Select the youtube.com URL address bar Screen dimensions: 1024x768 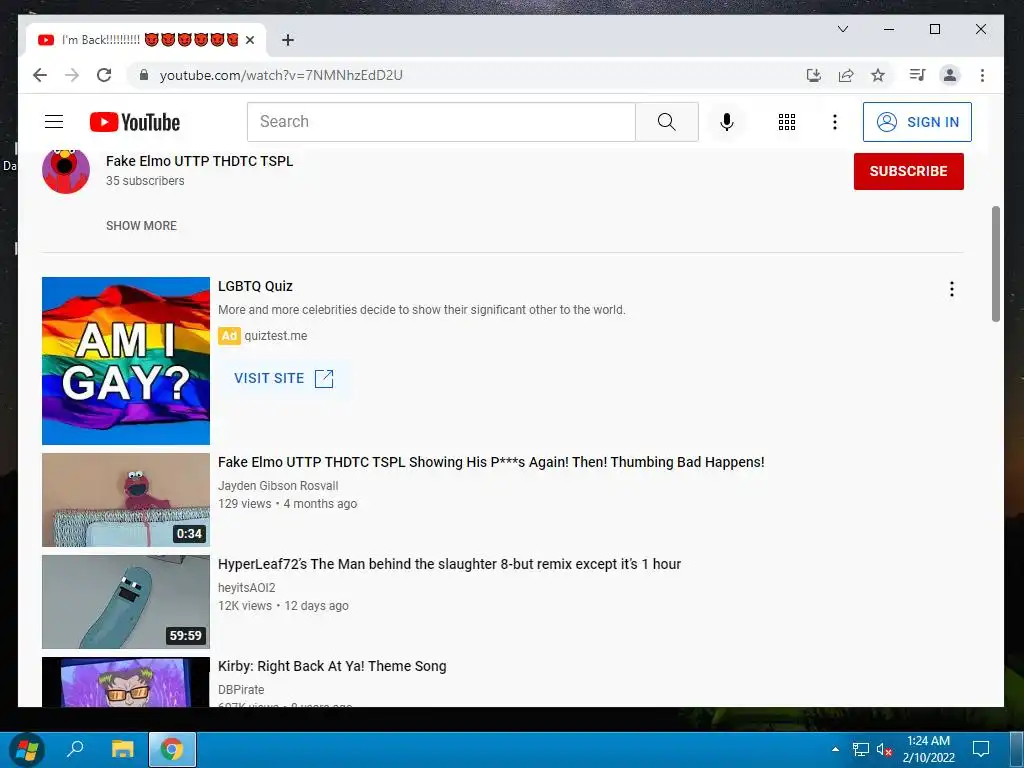281,75
